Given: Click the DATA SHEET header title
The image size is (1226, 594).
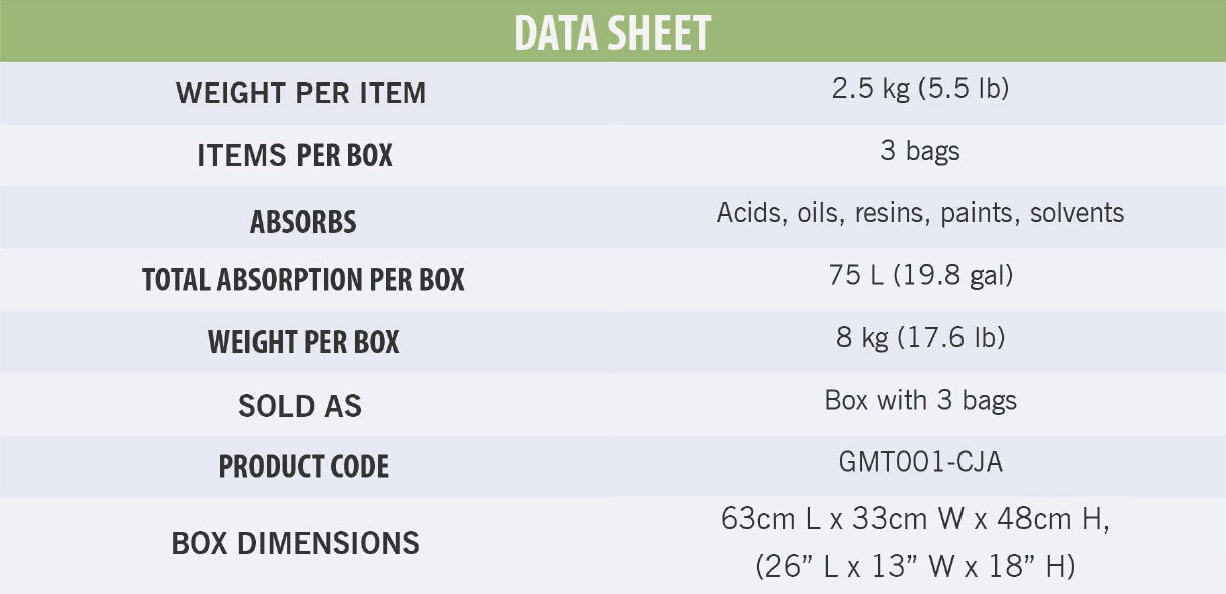Looking at the screenshot, I should (612, 33).
